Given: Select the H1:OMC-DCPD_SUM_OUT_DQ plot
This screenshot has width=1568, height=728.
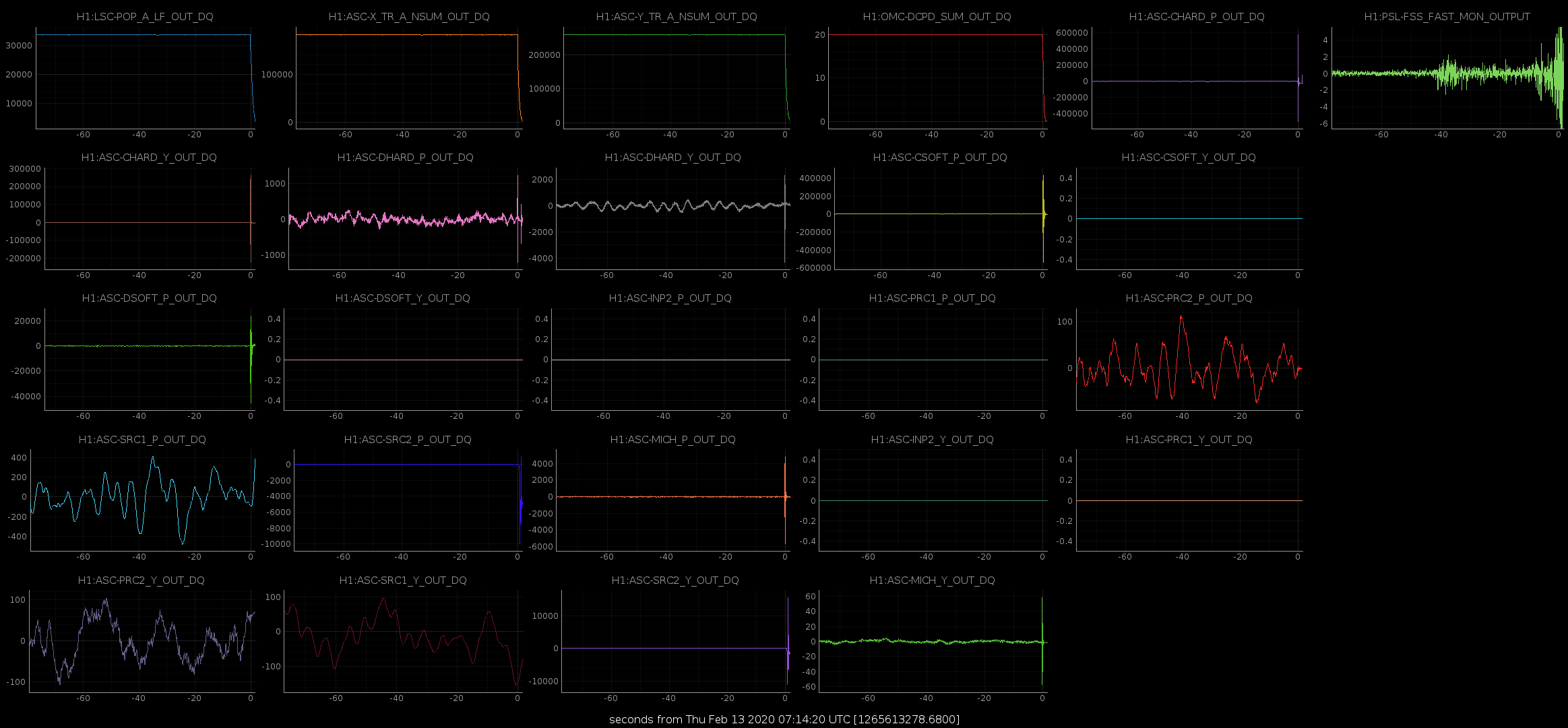Looking at the screenshot, I should click(937, 77).
